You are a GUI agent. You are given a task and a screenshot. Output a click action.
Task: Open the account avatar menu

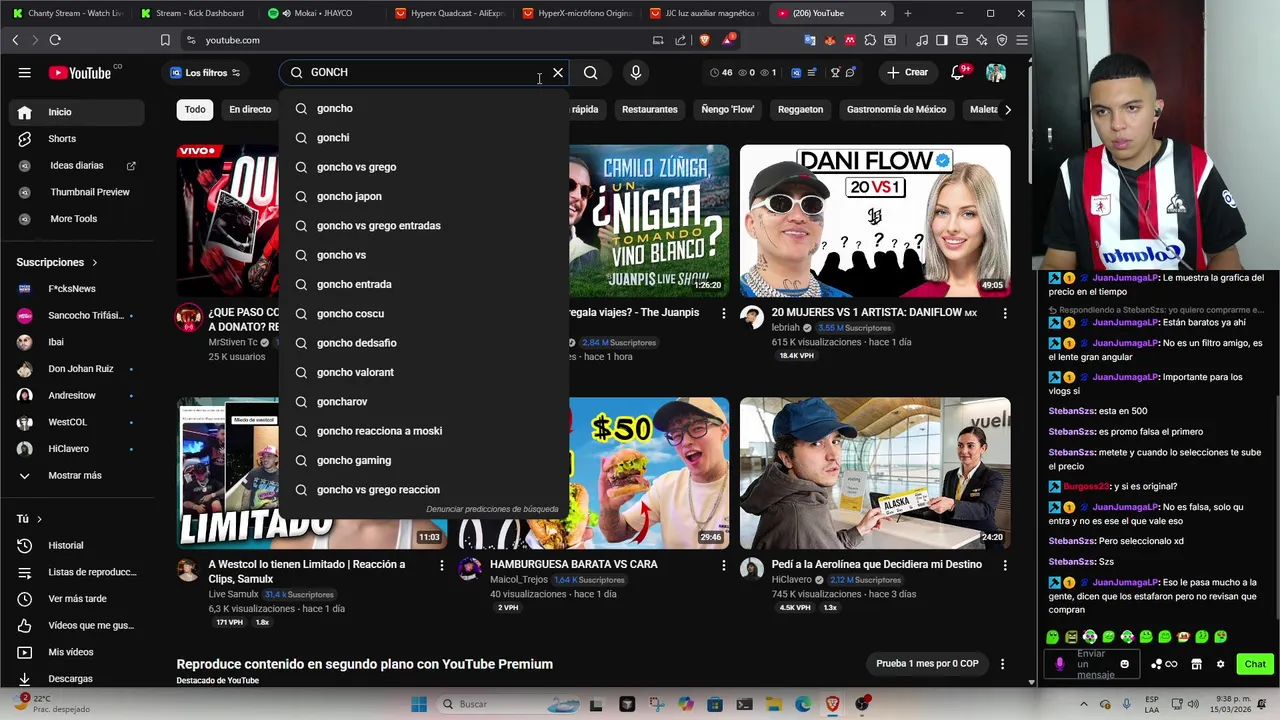tap(996, 72)
